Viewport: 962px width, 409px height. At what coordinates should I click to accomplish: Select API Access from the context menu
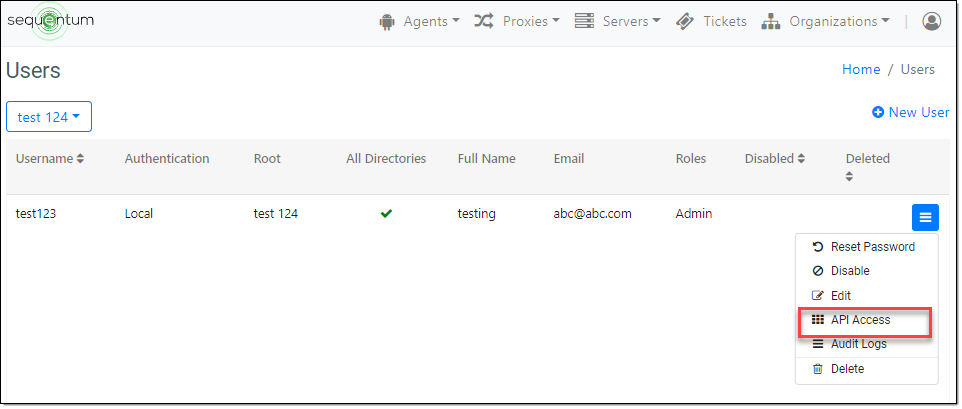click(860, 320)
